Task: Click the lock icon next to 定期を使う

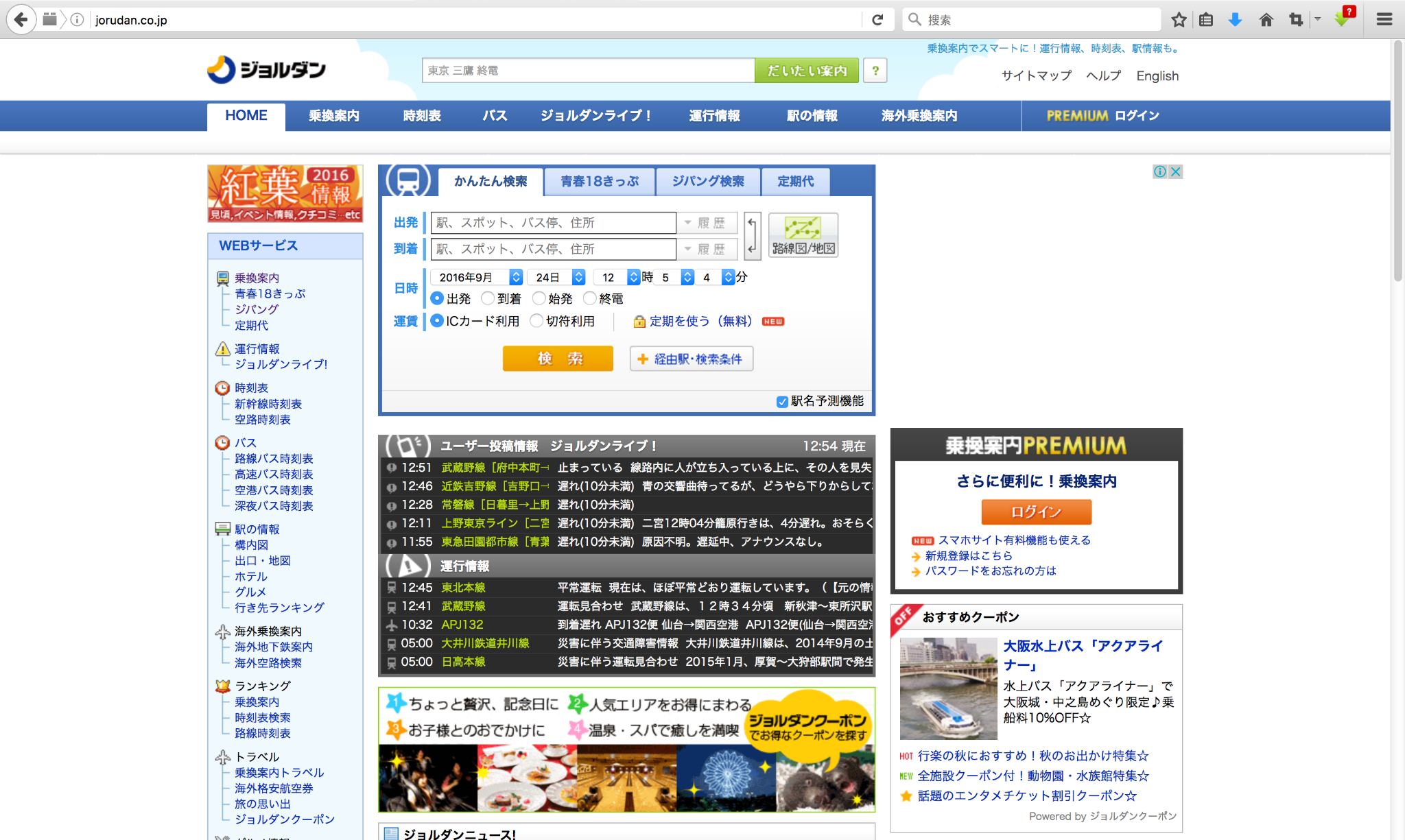Action: [639, 322]
